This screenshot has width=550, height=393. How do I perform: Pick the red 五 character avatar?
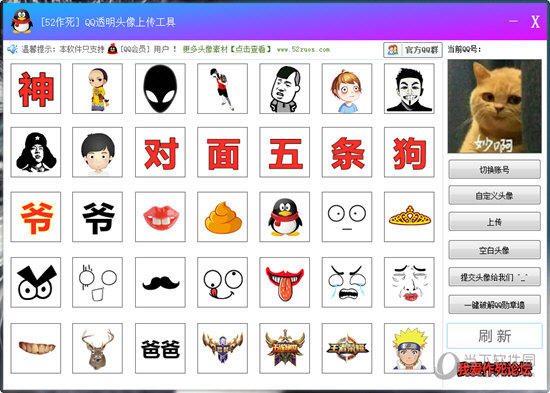point(284,152)
